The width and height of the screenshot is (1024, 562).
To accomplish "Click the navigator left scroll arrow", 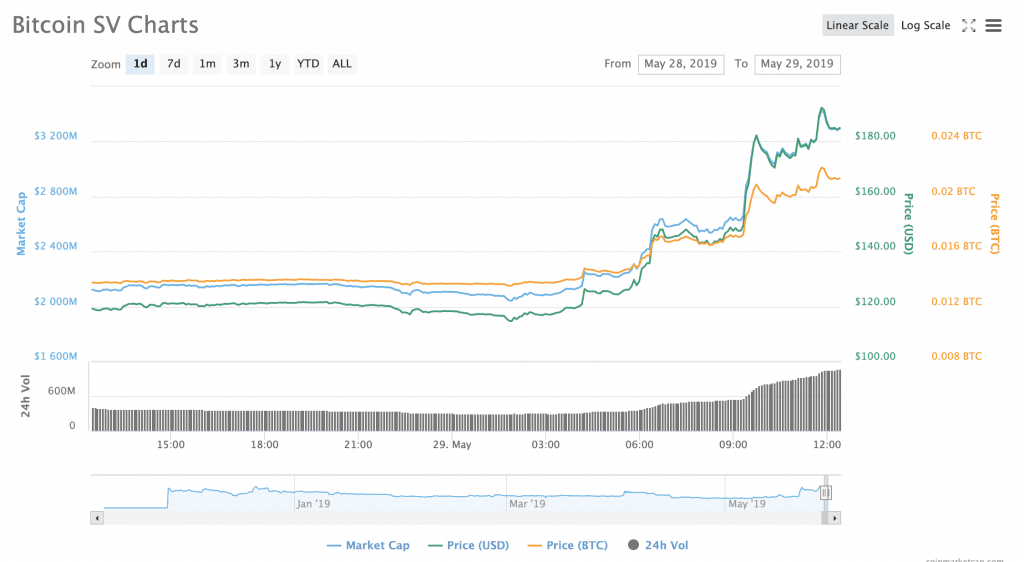I will coord(97,518).
